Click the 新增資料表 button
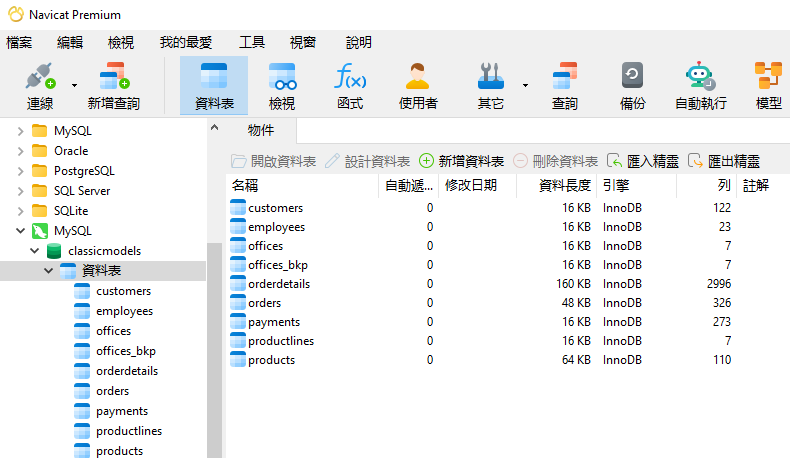790x458 pixels. 461,161
